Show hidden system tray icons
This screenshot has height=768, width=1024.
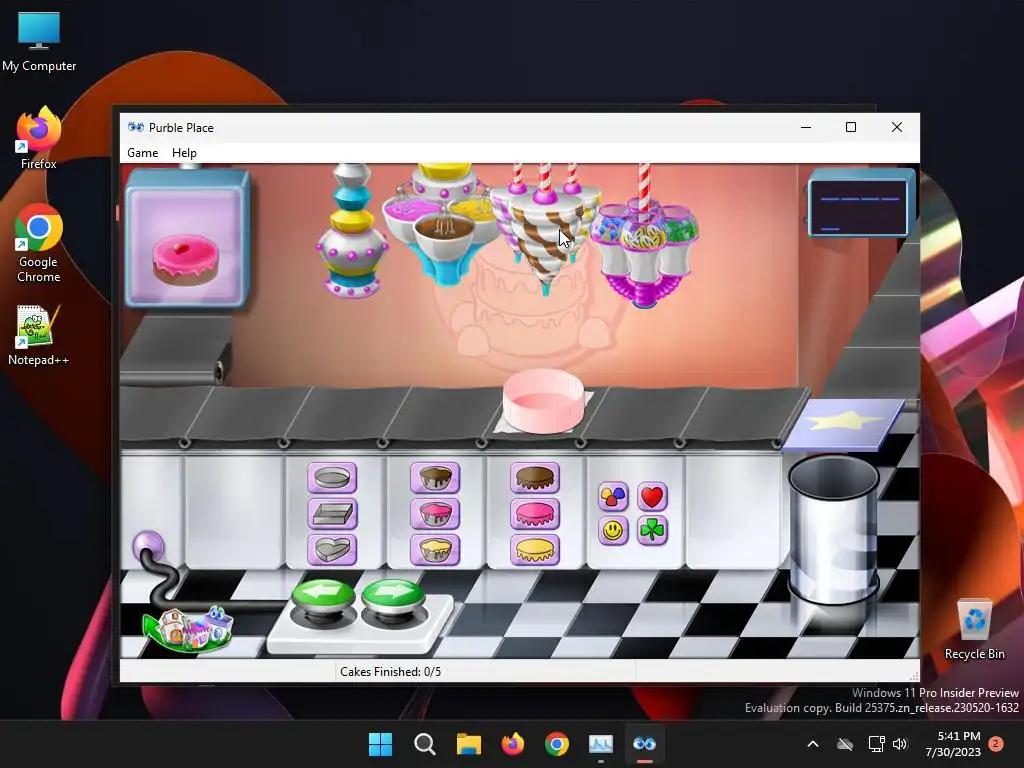813,744
